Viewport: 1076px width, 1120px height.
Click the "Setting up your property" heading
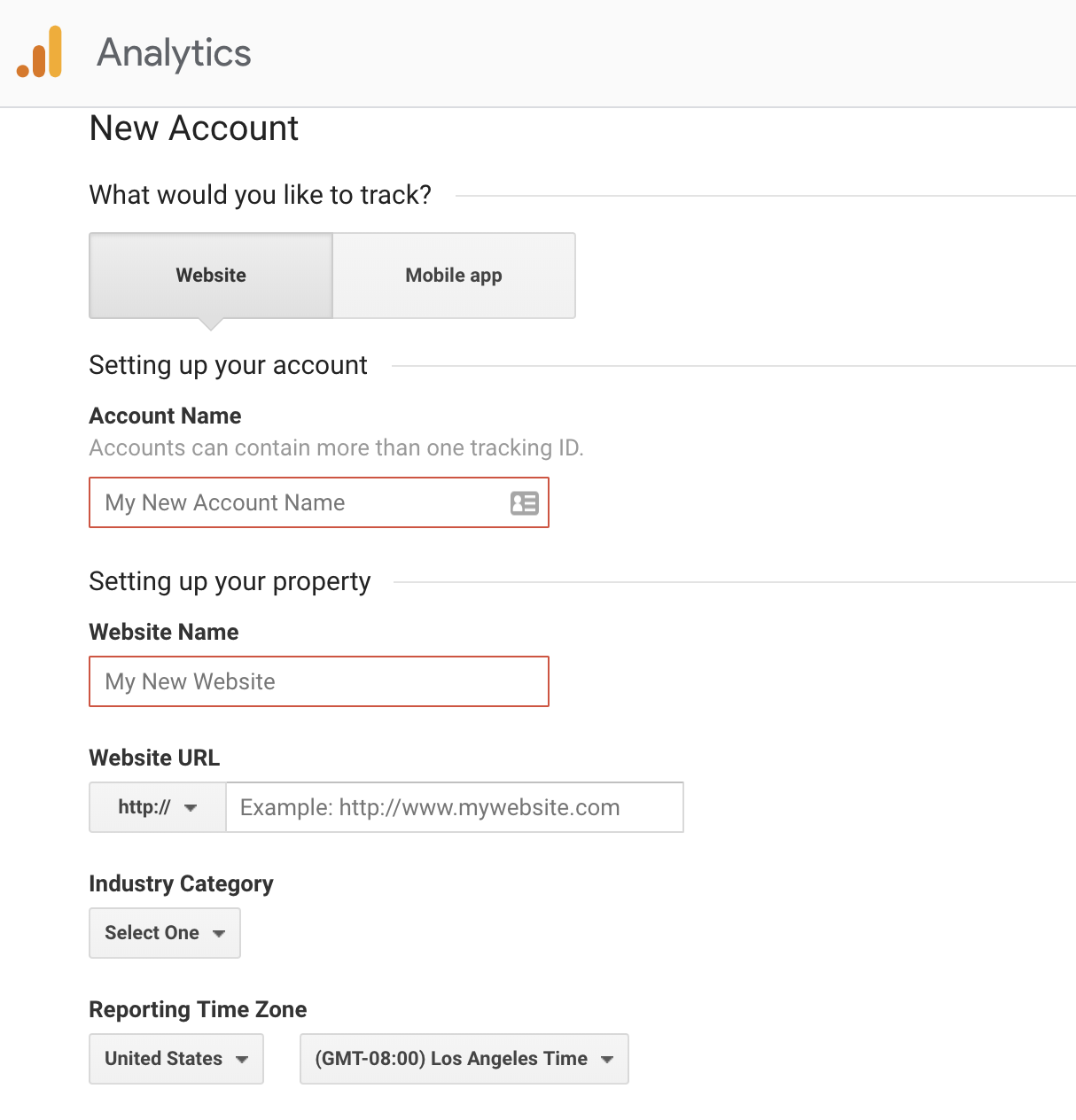pos(230,581)
